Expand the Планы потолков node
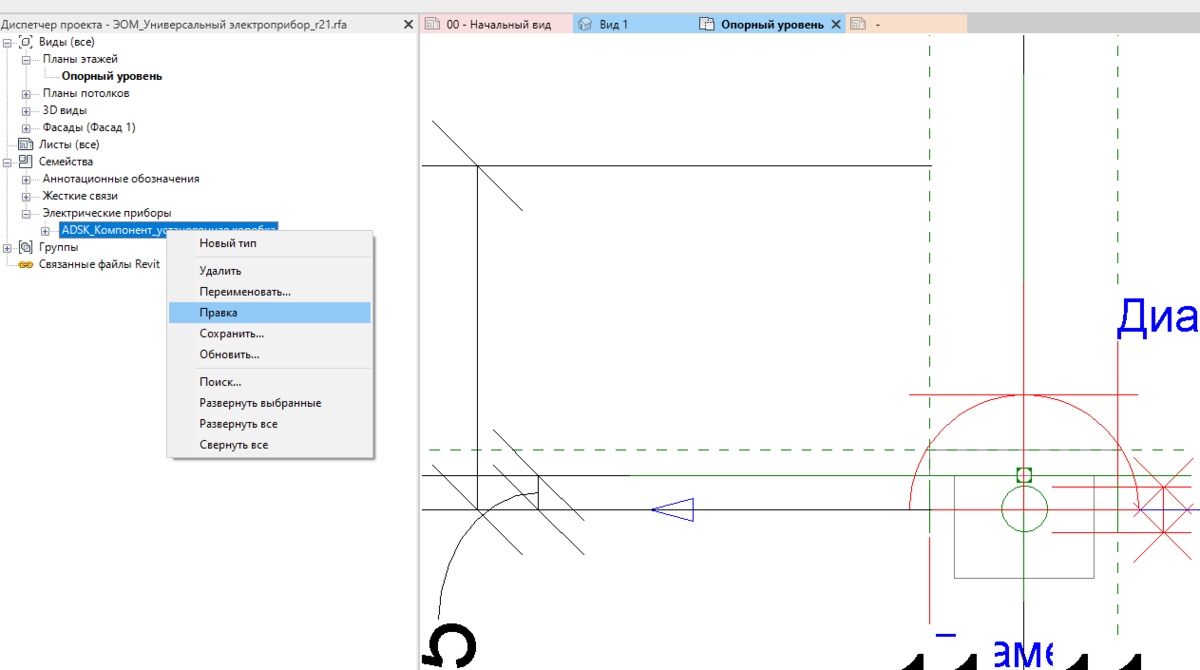The width and height of the screenshot is (1200, 670). click(26, 94)
